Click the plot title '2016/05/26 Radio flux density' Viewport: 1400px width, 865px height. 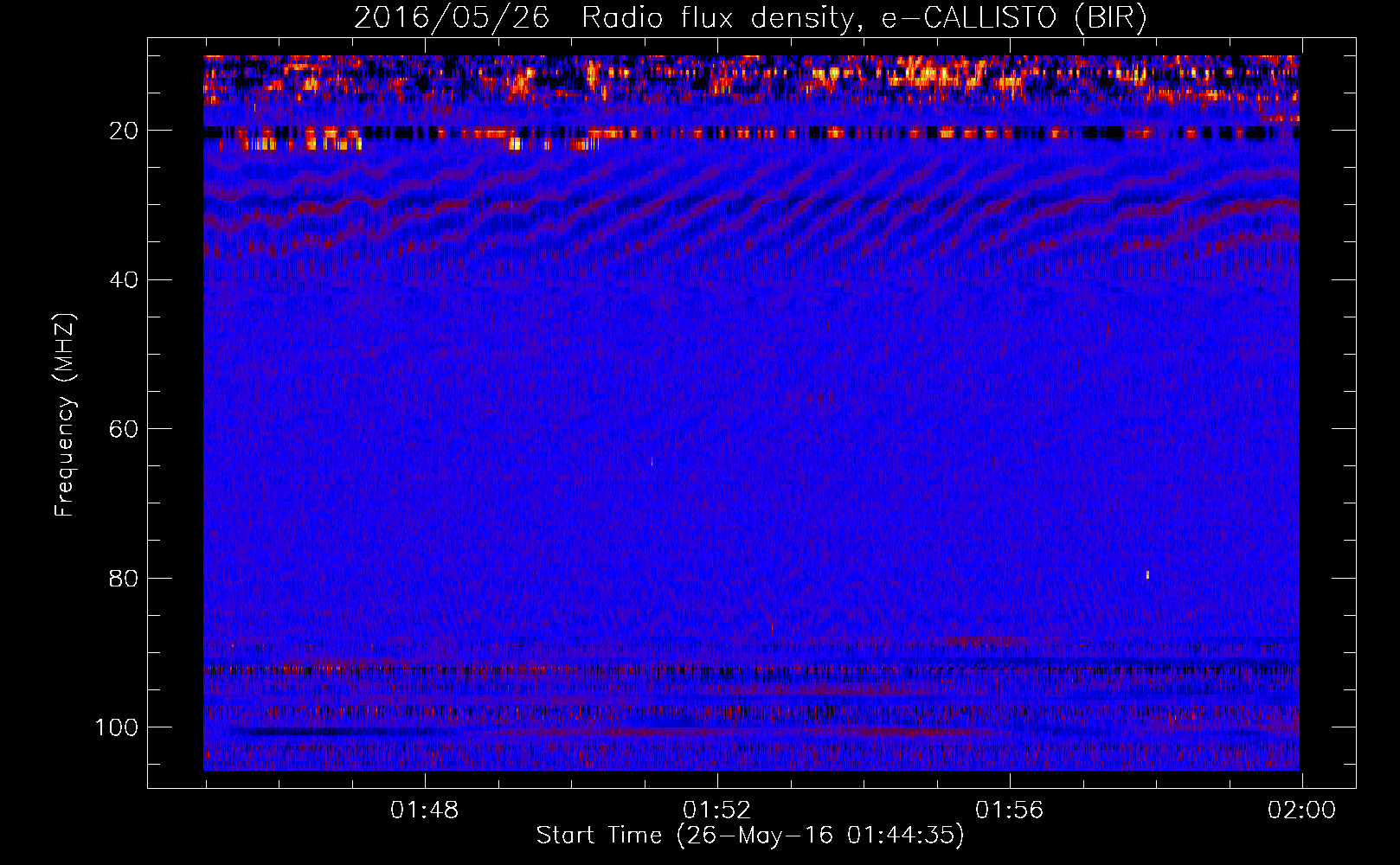603,18
